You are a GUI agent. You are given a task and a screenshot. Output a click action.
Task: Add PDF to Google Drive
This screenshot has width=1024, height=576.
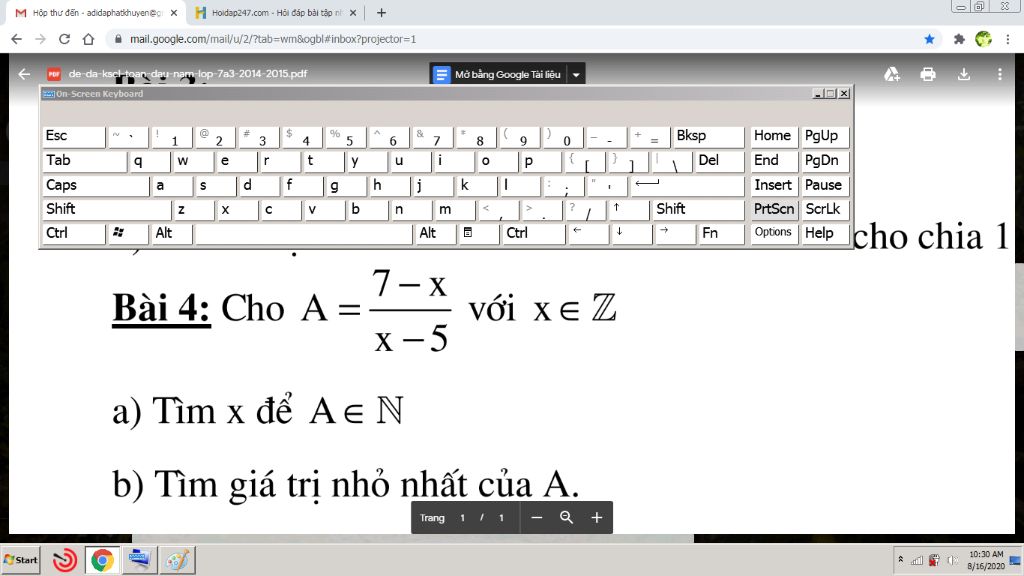pos(892,74)
